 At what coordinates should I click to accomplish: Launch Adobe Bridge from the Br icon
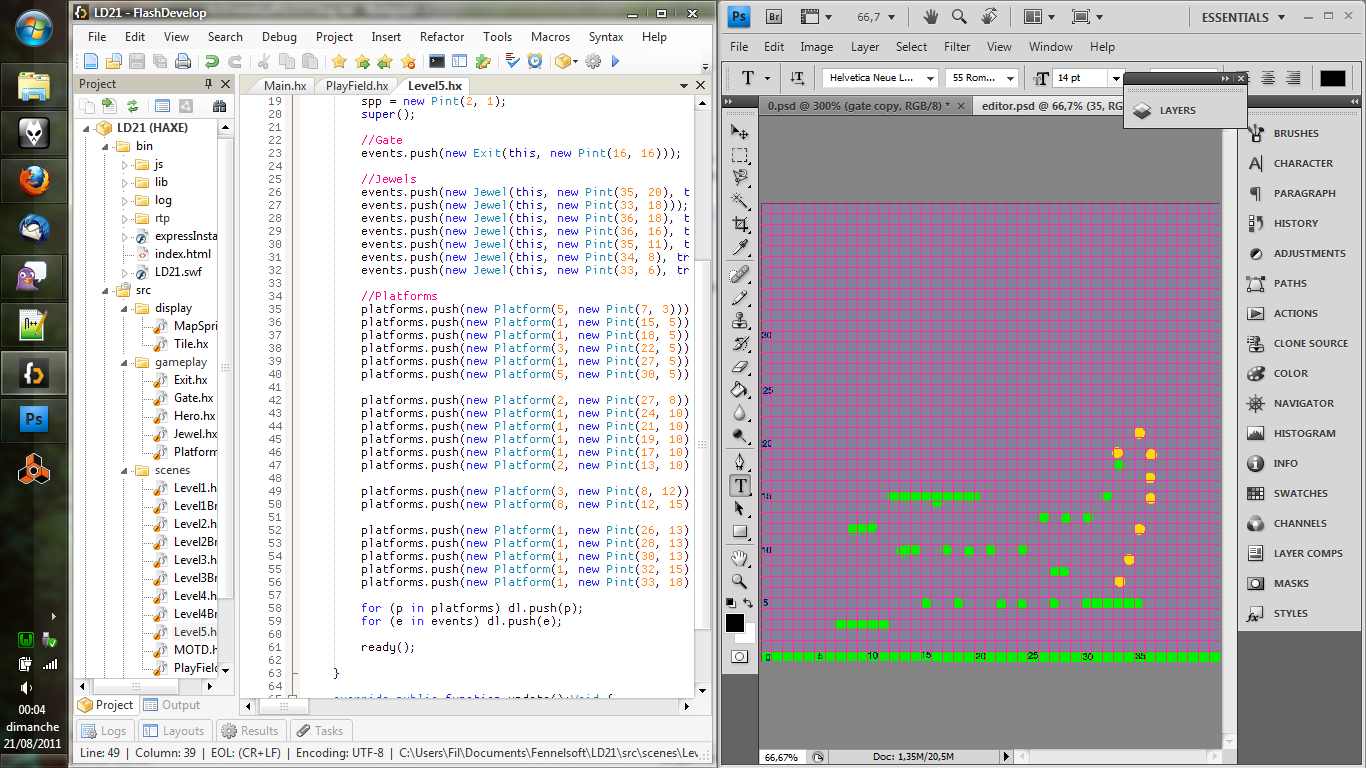click(x=773, y=17)
